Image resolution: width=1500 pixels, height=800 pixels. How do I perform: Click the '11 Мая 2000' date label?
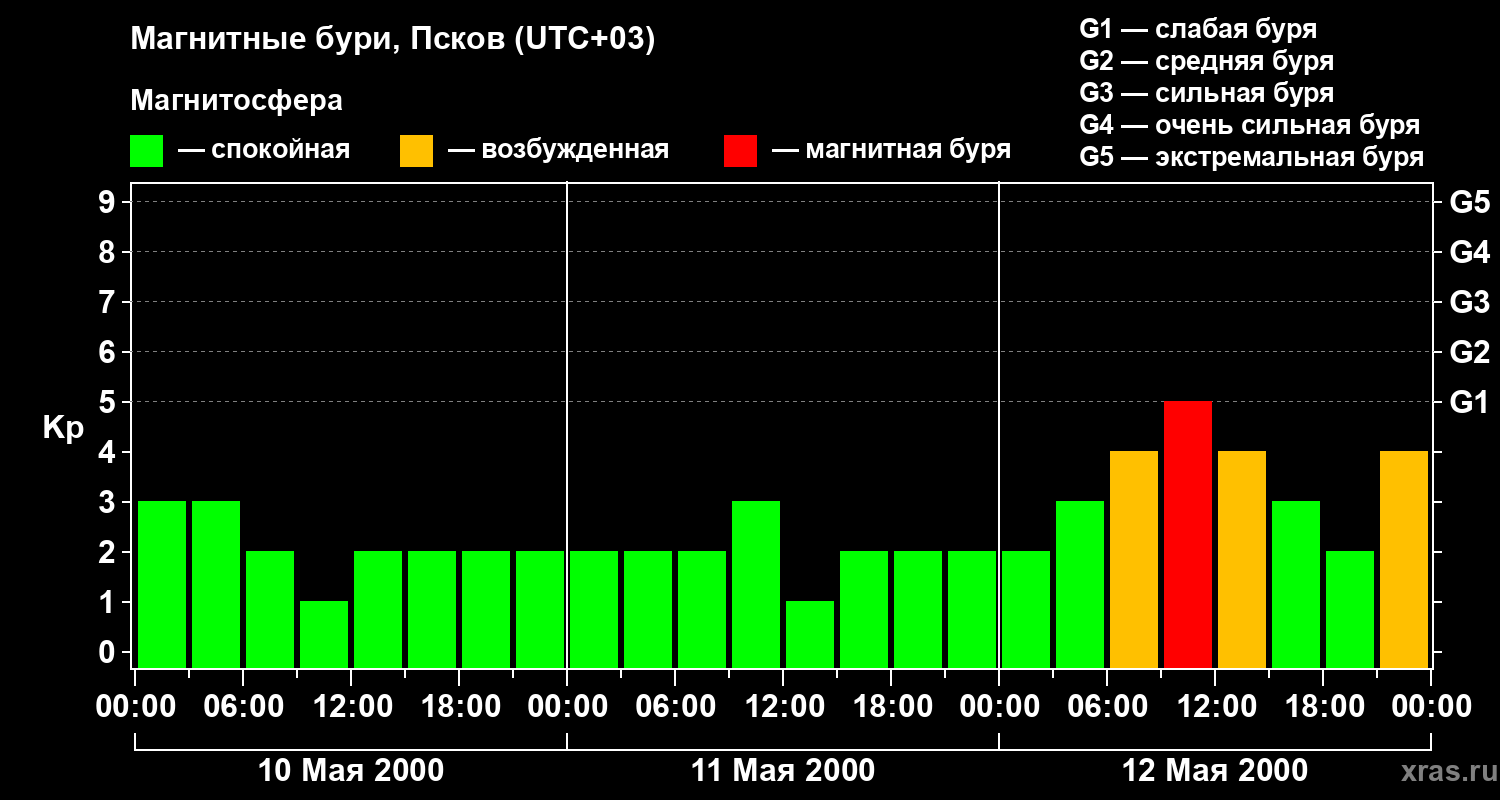pyautogui.click(x=783, y=771)
